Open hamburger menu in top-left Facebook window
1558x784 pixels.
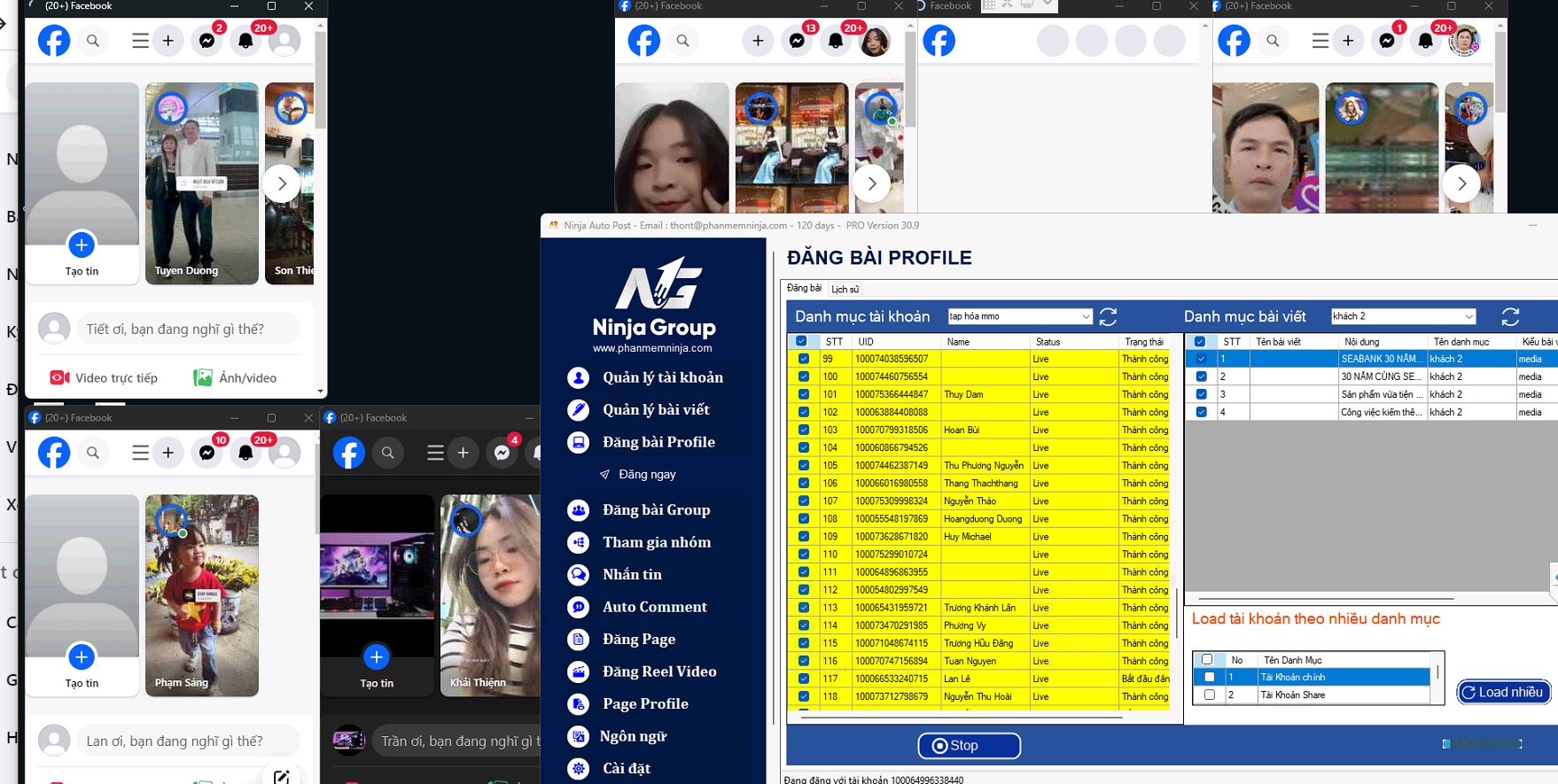tap(140, 40)
